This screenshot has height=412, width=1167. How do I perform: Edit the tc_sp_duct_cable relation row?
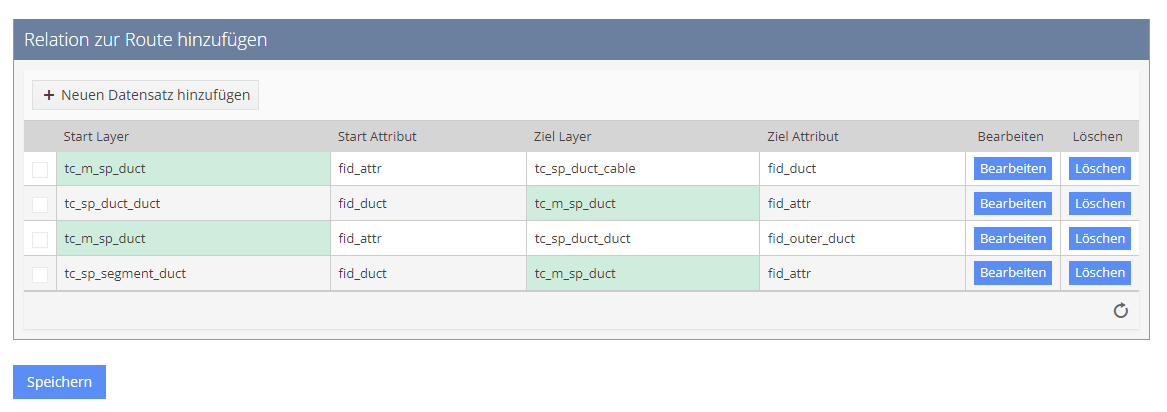click(1012, 169)
